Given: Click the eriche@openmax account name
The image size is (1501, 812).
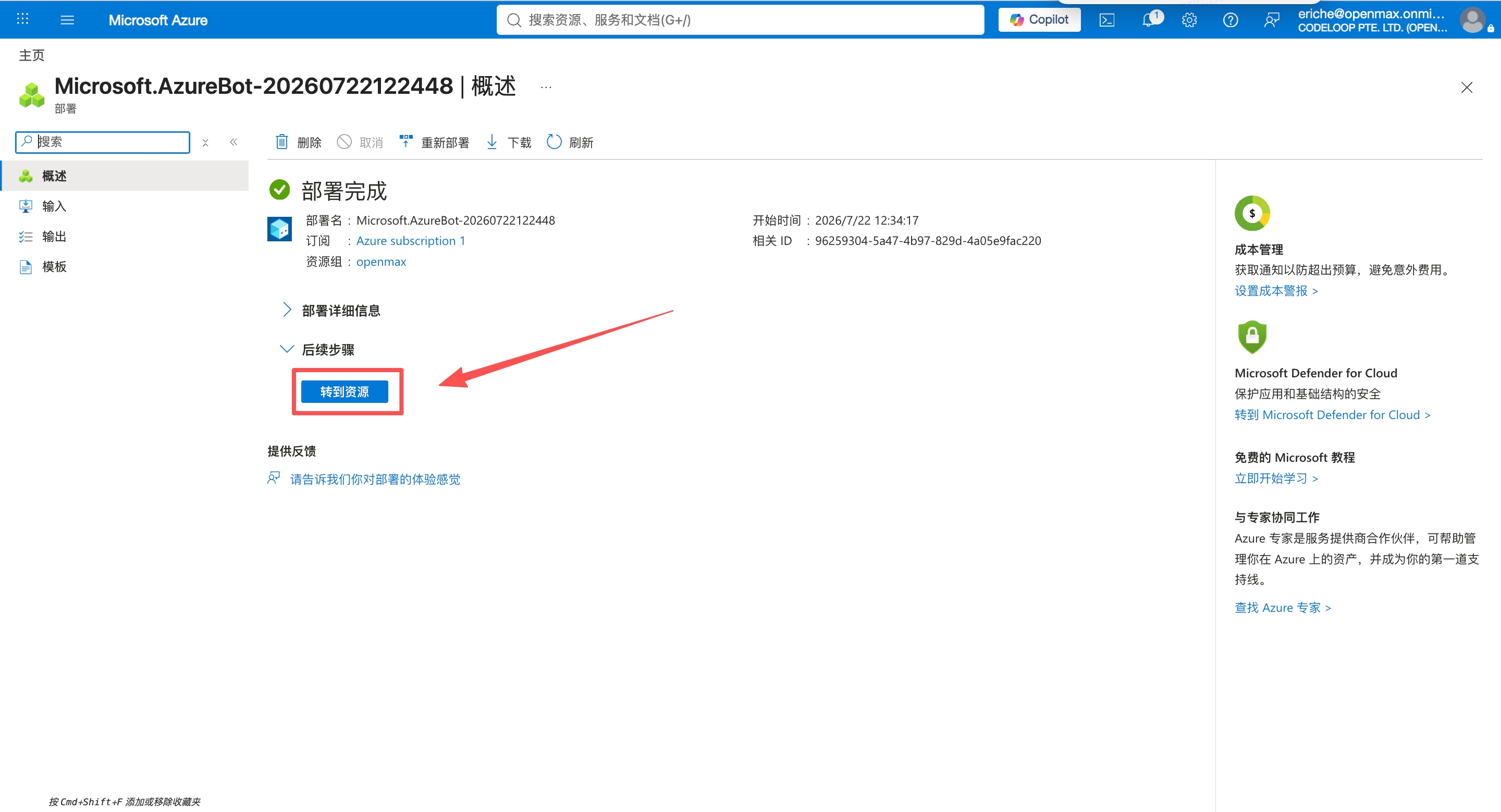Looking at the screenshot, I should (x=1371, y=14).
